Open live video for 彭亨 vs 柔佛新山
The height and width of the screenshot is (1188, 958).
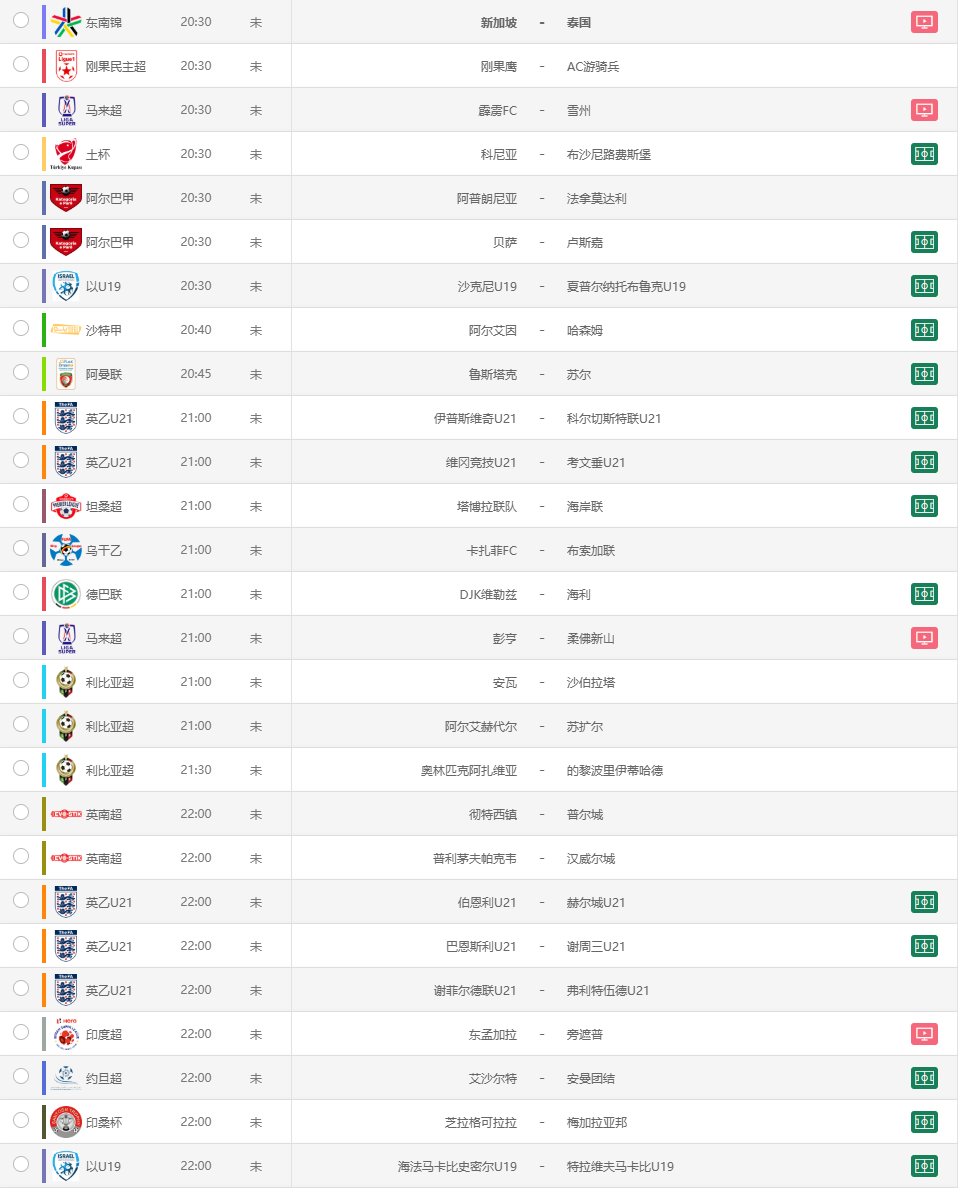tap(924, 638)
